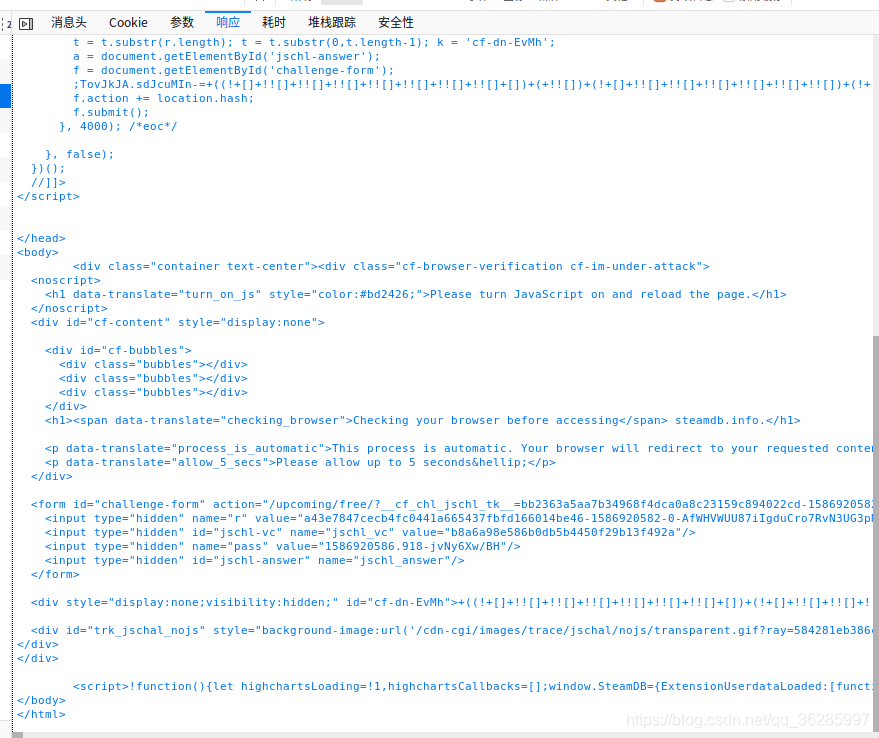Open the 耗时 timings tab
This screenshot has height=738, width=879.
[274, 22]
